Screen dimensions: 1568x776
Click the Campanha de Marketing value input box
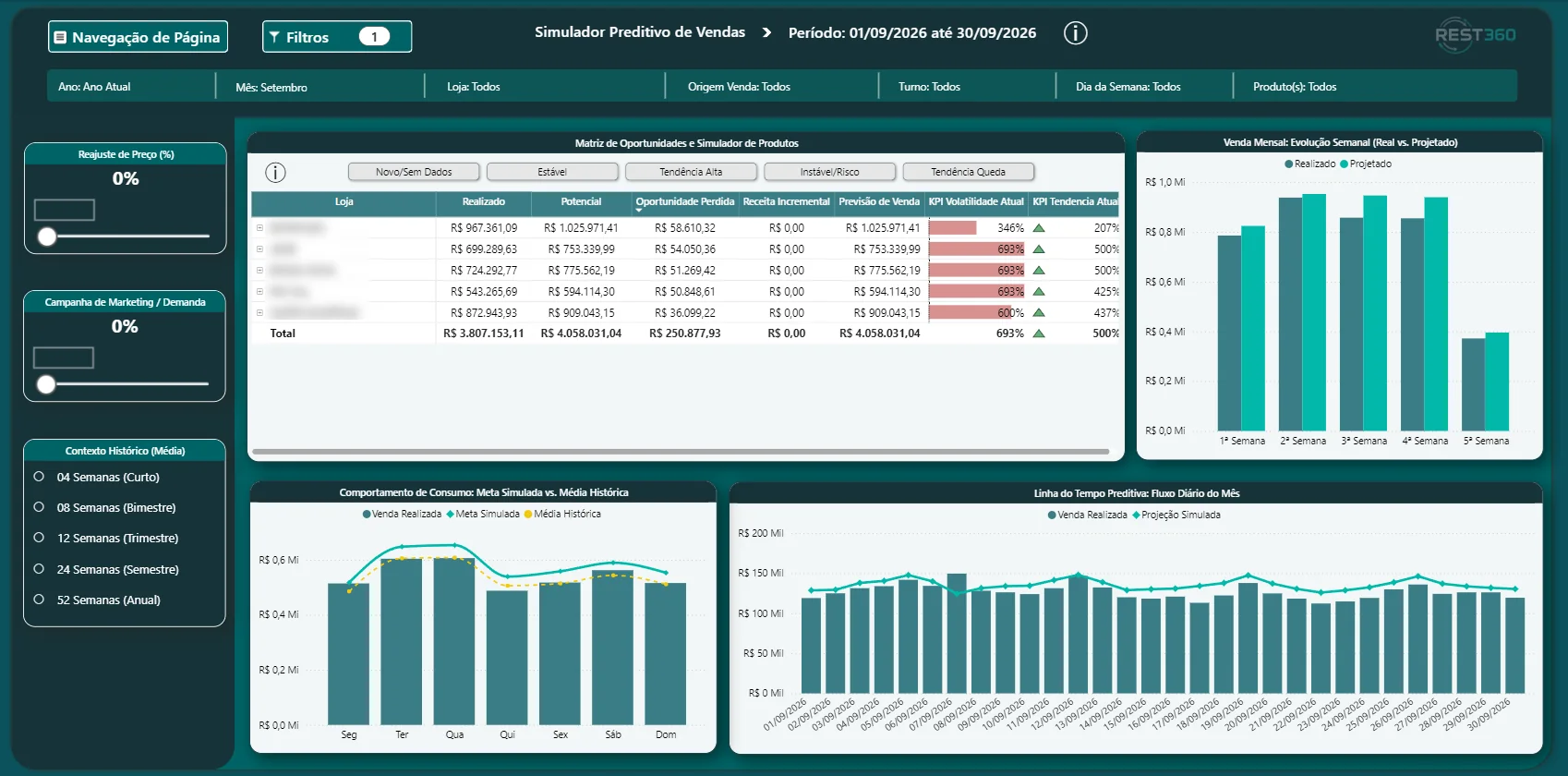point(64,358)
